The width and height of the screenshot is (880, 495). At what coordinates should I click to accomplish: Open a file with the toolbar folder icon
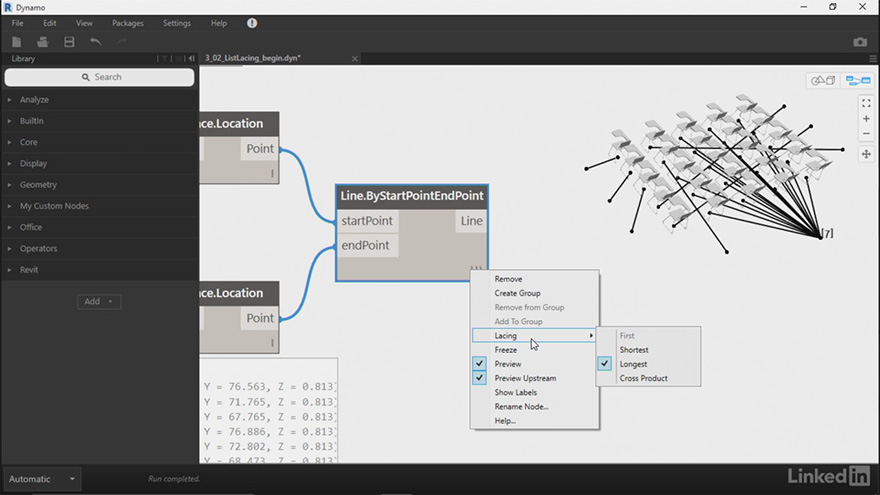point(43,42)
